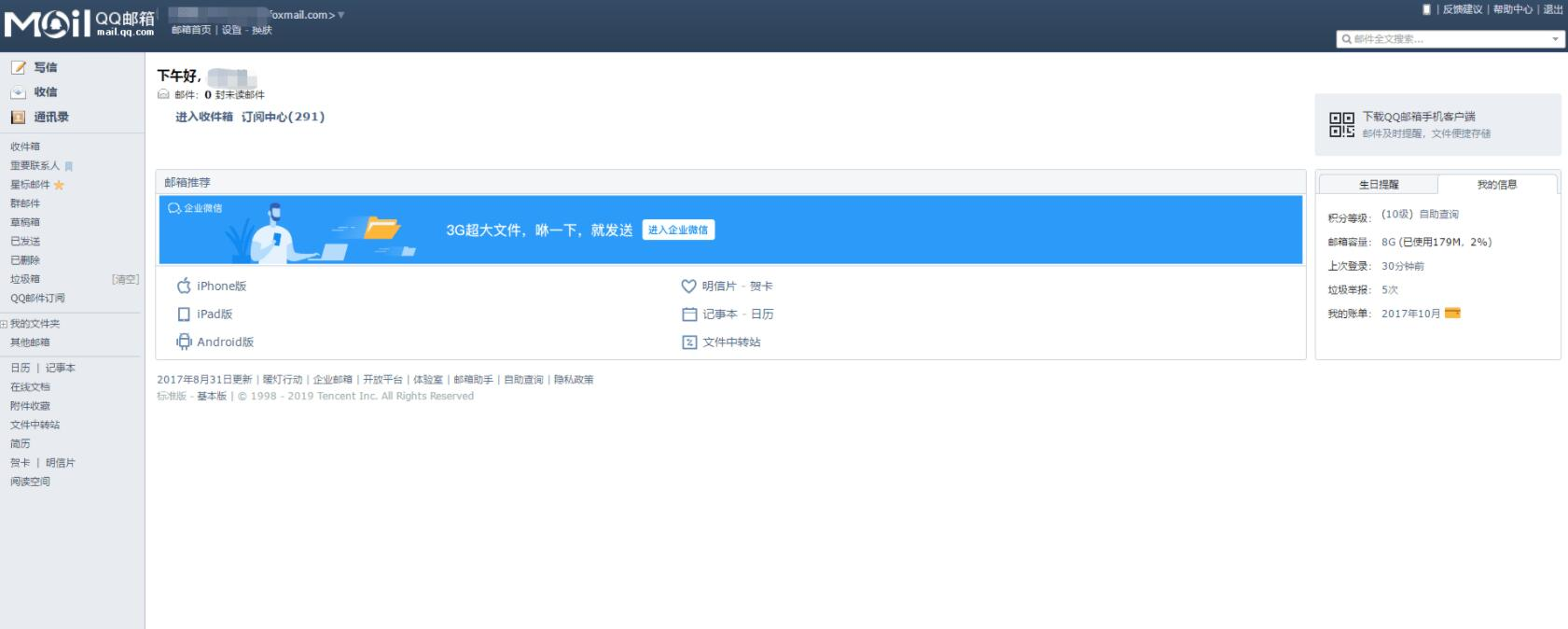
Task: Switch to the 我的信息 tab
Action: pyautogui.click(x=1497, y=185)
